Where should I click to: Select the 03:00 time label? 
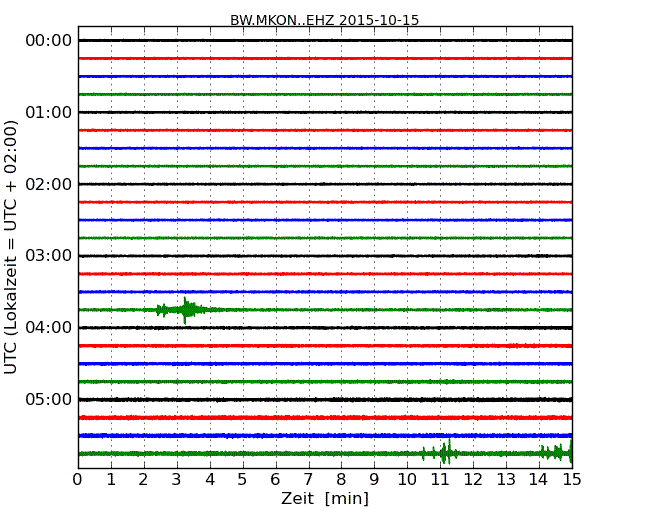click(x=49, y=255)
